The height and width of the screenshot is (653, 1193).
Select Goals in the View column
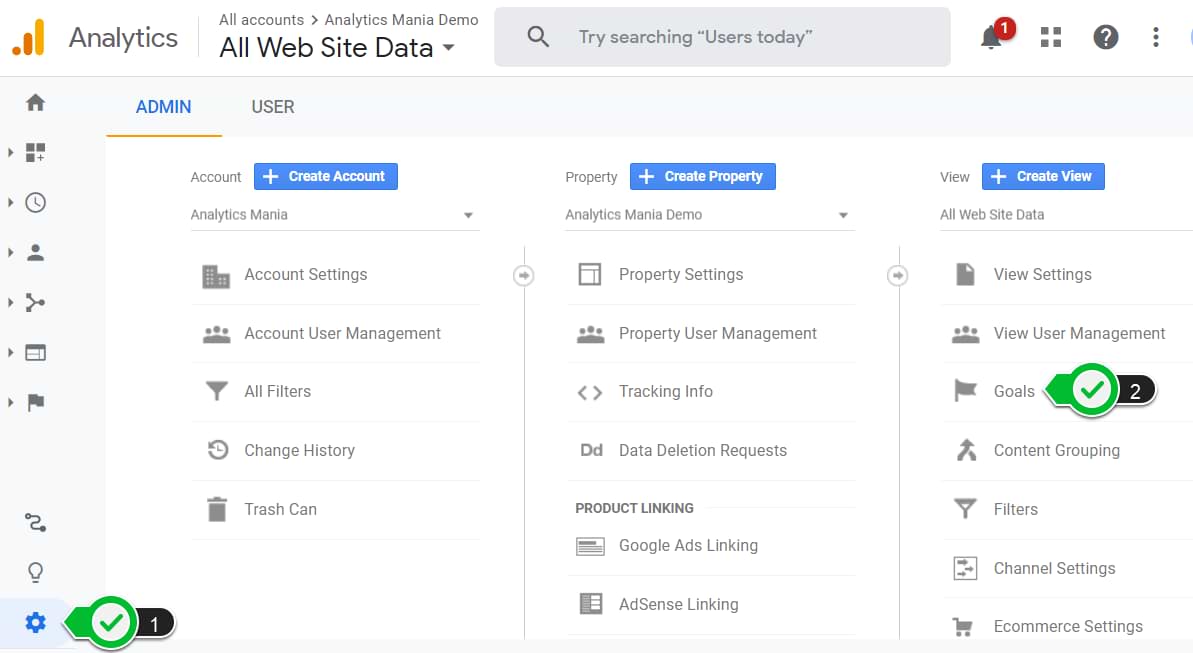point(1013,391)
